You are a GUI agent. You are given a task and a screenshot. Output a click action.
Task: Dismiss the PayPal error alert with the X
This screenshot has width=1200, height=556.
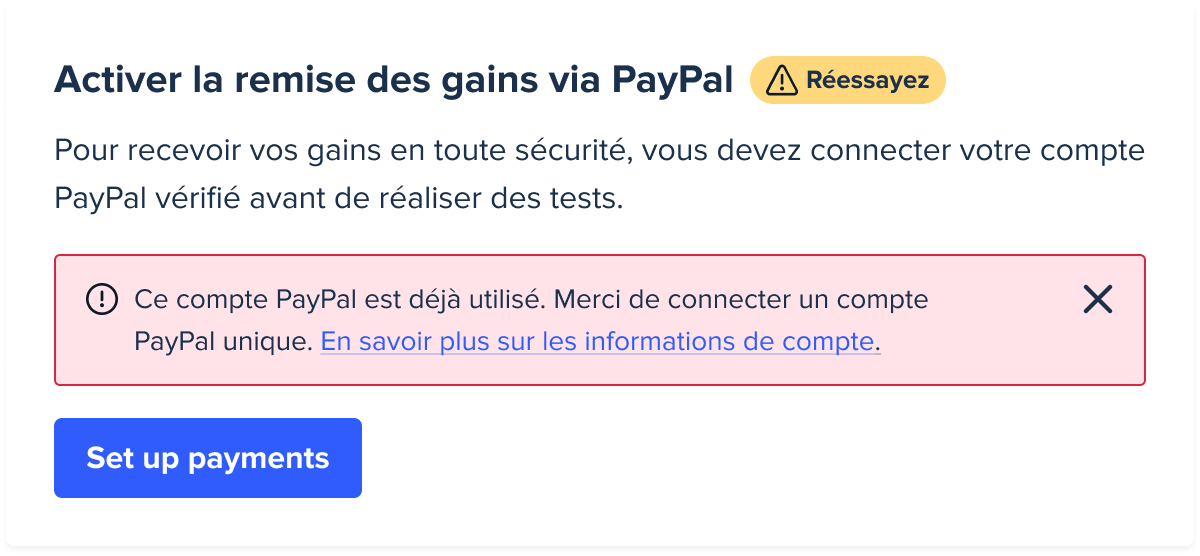click(1098, 299)
